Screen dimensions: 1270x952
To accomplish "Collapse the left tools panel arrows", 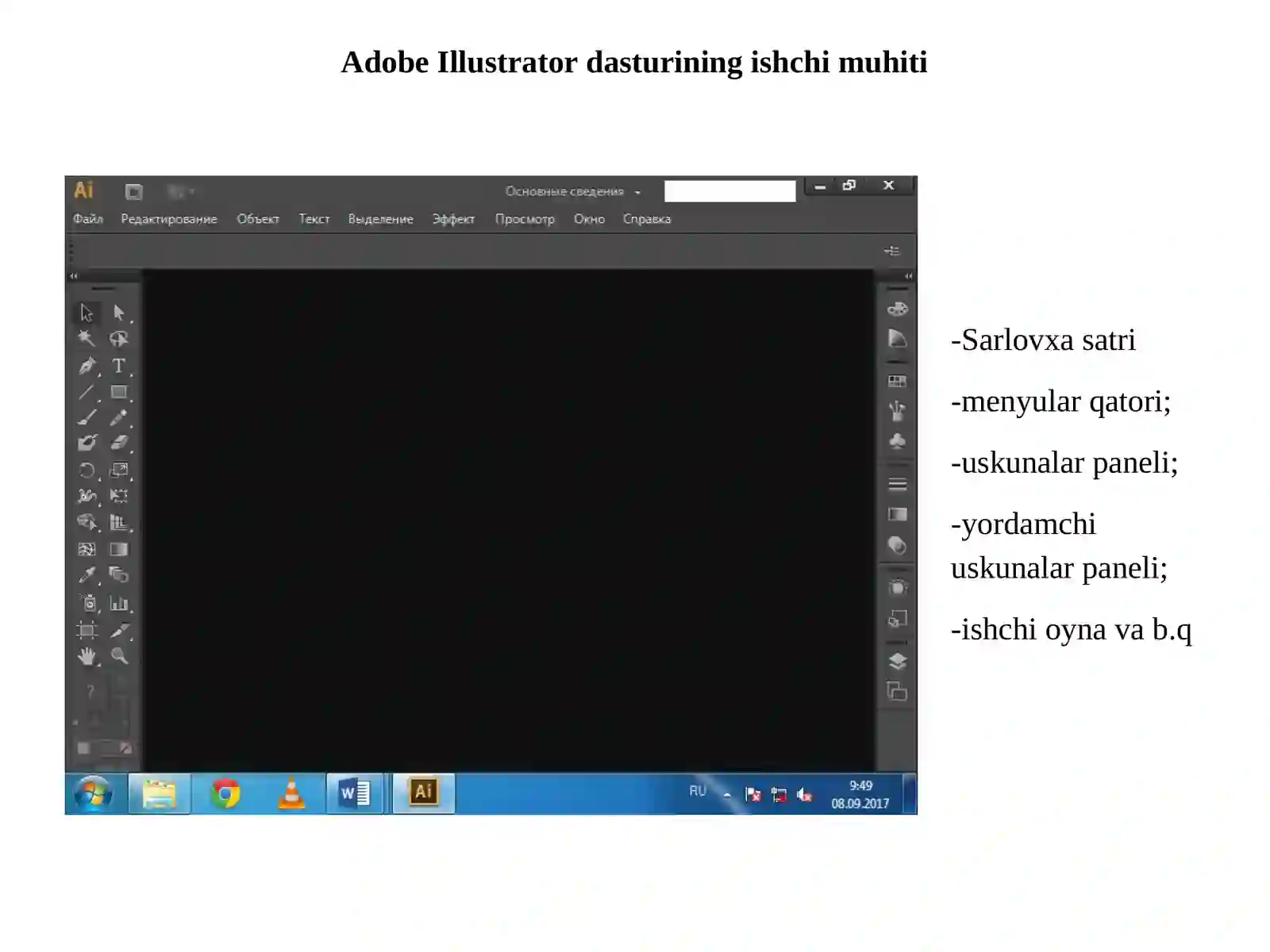I will (x=74, y=276).
